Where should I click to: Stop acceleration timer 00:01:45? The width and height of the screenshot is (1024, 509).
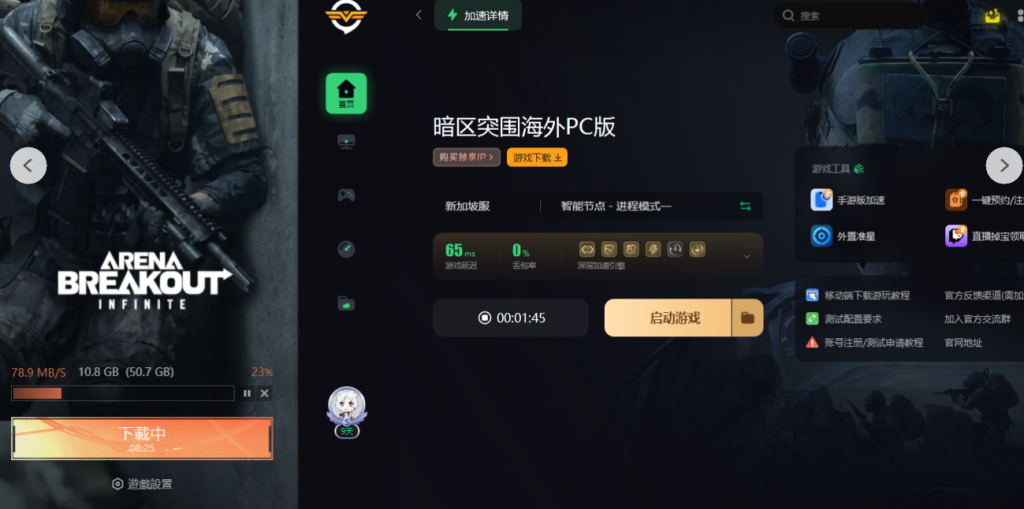[x=511, y=318]
